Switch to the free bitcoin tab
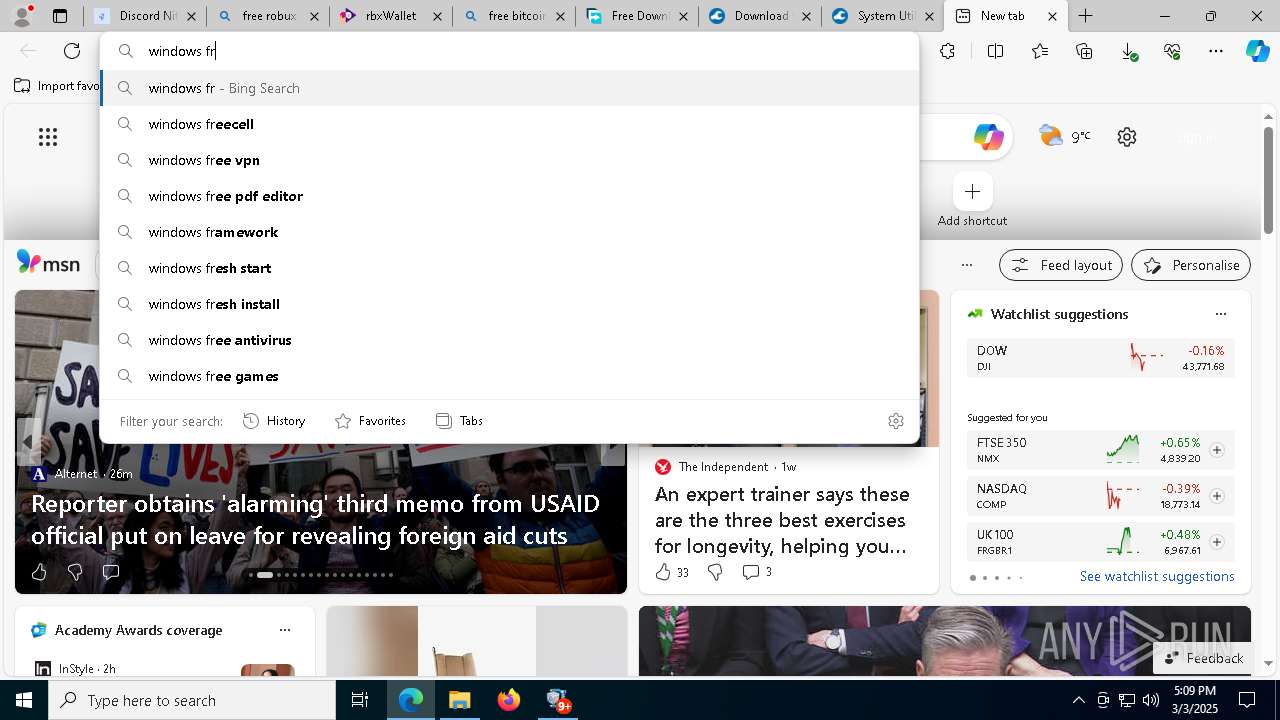Image resolution: width=1280 pixels, height=720 pixels. (514, 16)
